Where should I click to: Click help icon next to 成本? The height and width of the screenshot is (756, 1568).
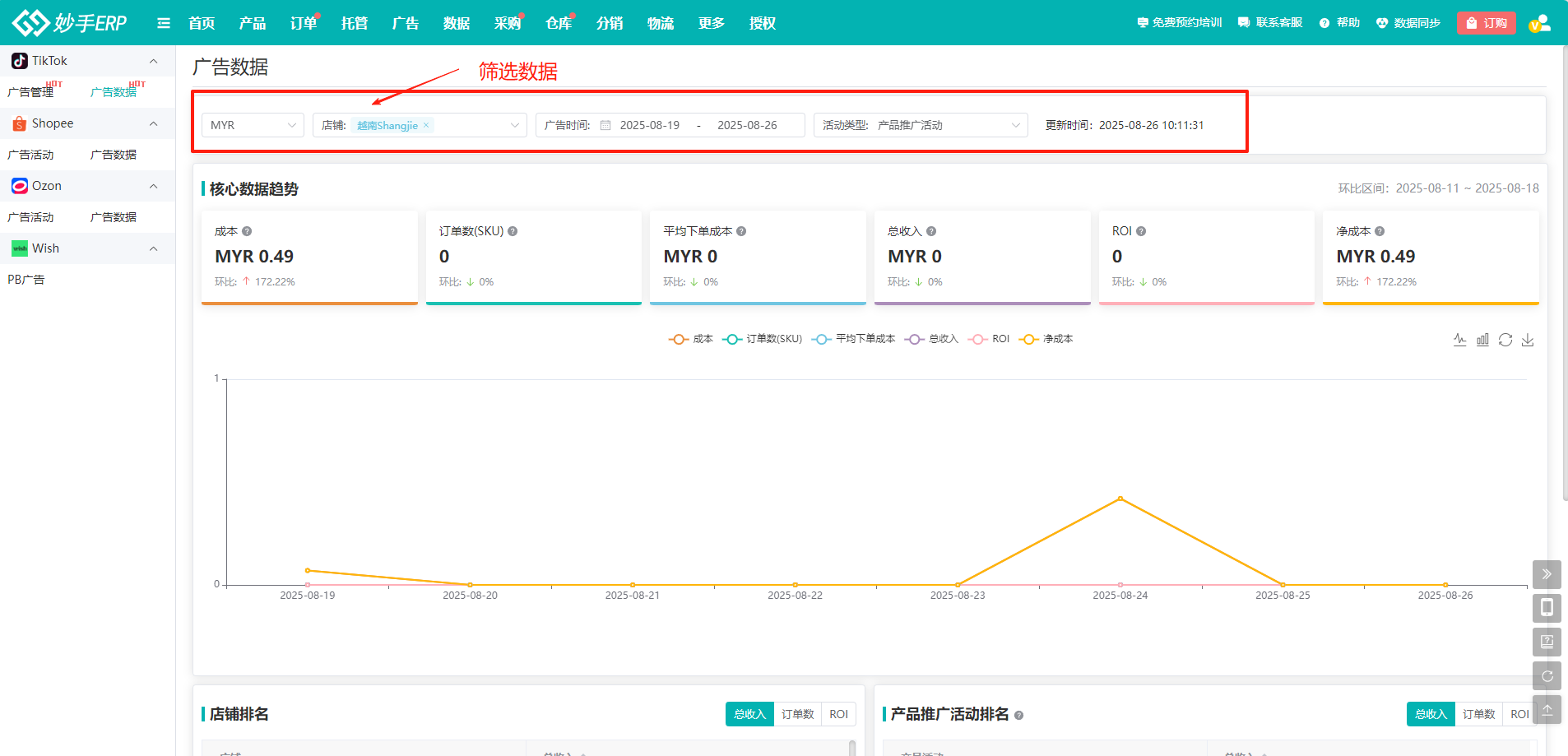[247, 231]
